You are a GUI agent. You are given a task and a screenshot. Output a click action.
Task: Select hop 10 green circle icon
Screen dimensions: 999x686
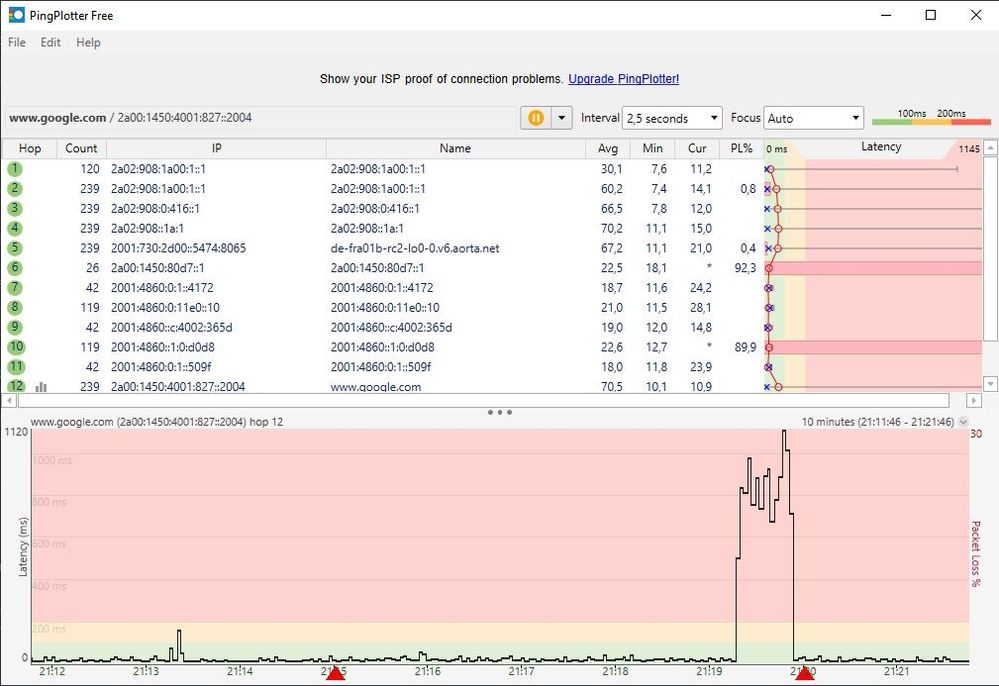(x=16, y=347)
